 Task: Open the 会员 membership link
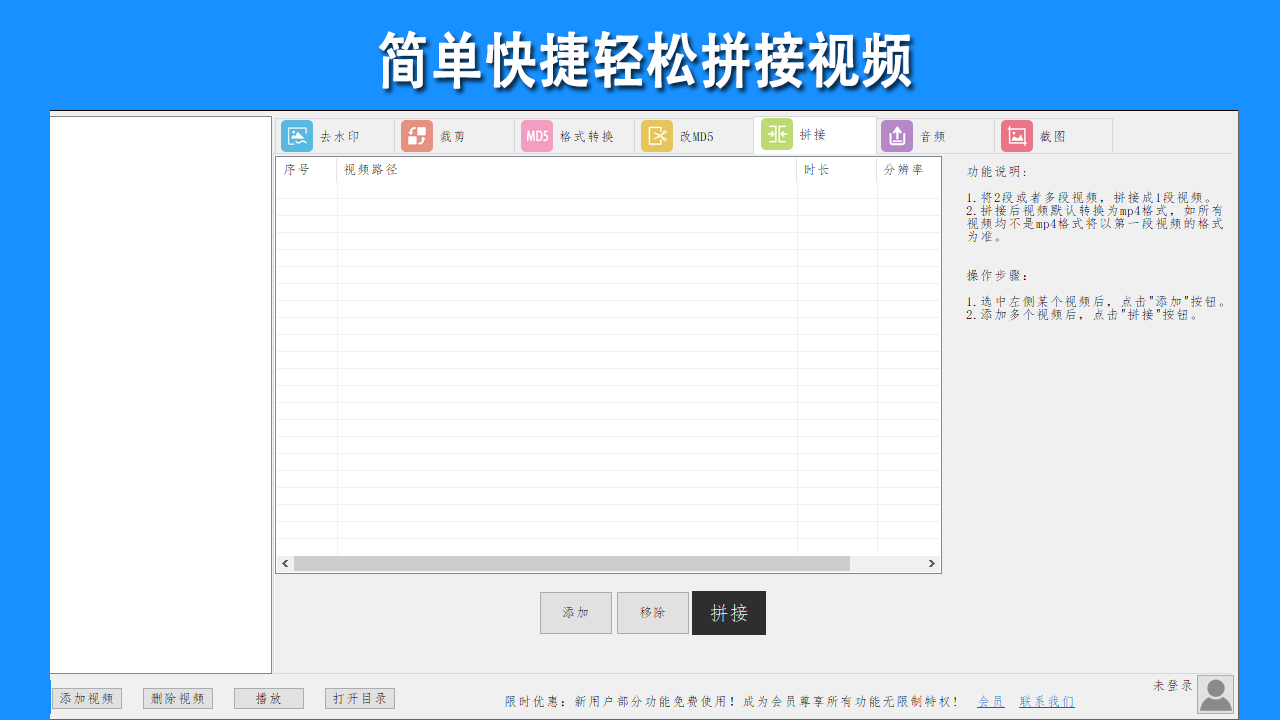991,701
